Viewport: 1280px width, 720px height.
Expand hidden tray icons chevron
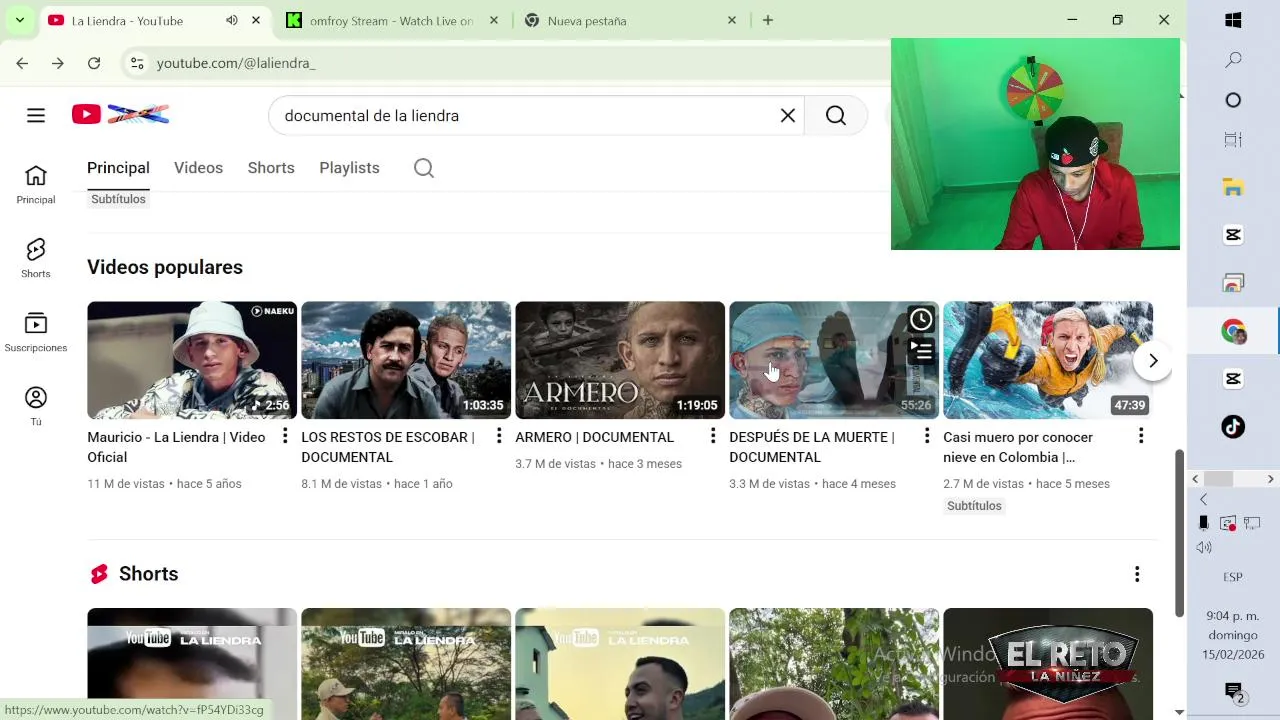click(x=1204, y=500)
